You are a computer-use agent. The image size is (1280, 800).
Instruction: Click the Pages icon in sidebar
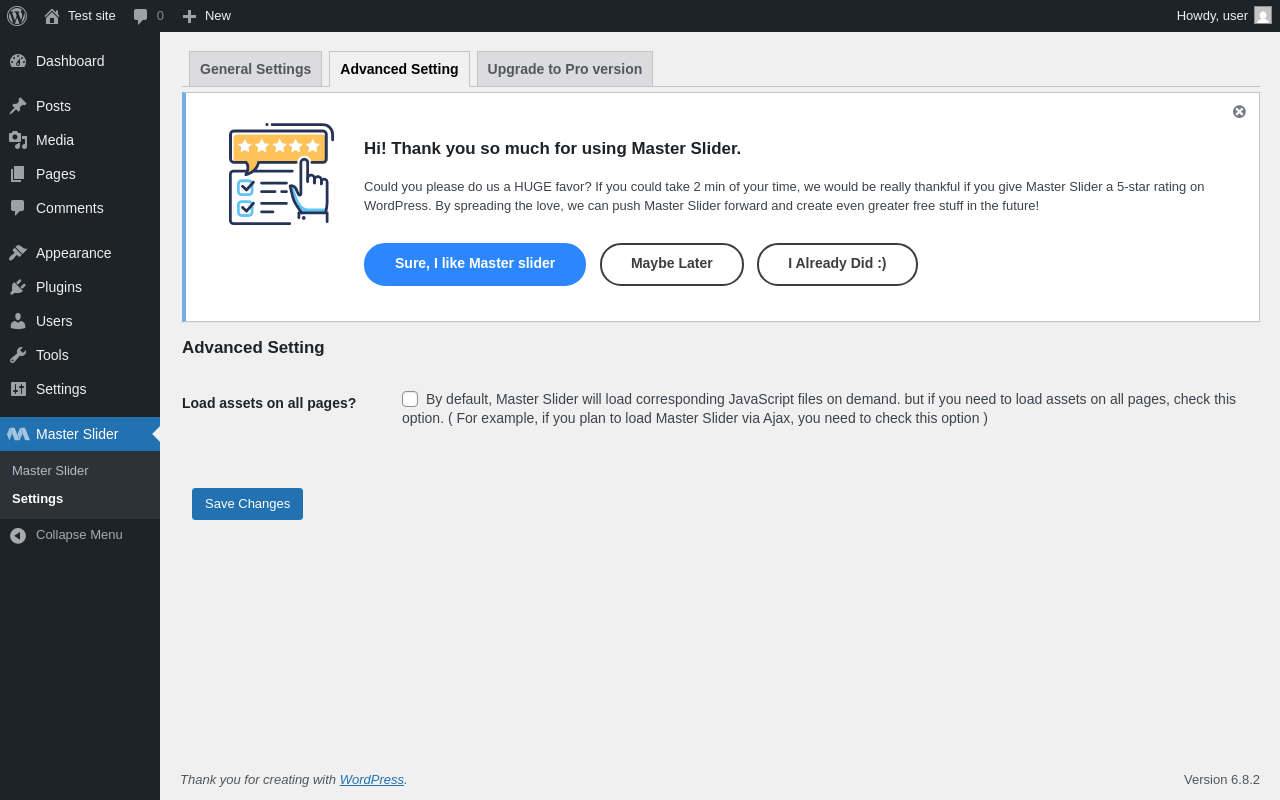(x=18, y=174)
